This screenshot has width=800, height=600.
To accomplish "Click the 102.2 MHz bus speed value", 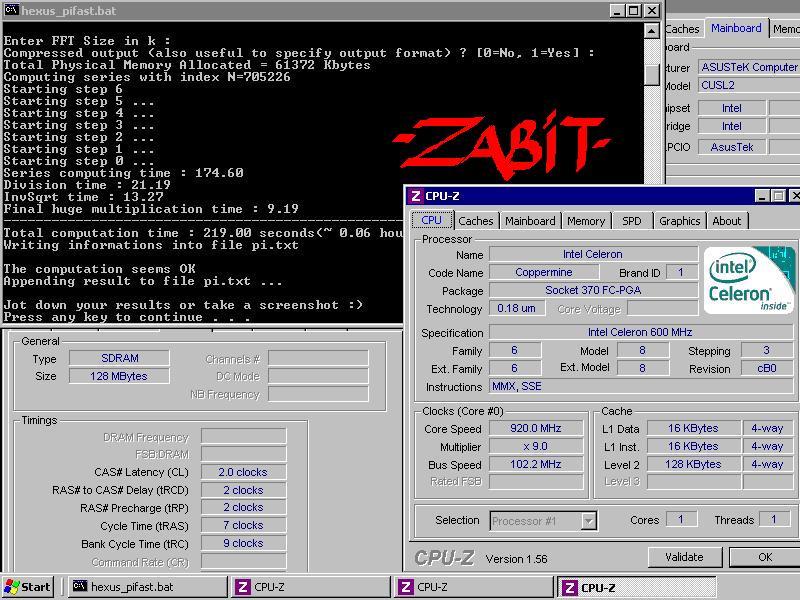I will click(536, 464).
